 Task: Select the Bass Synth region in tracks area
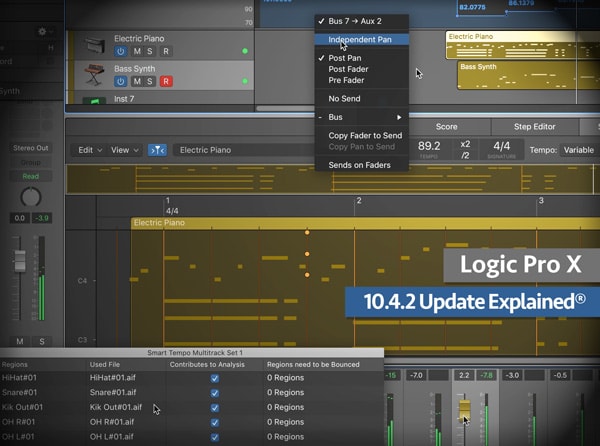point(528,75)
